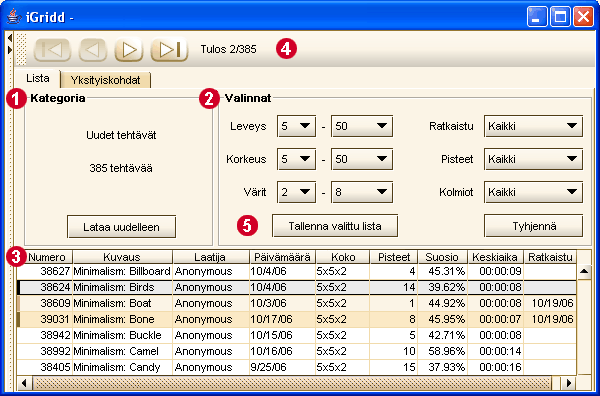Click horizontal scrollbar left arrow
600x396 pixels.
coord(24,383)
